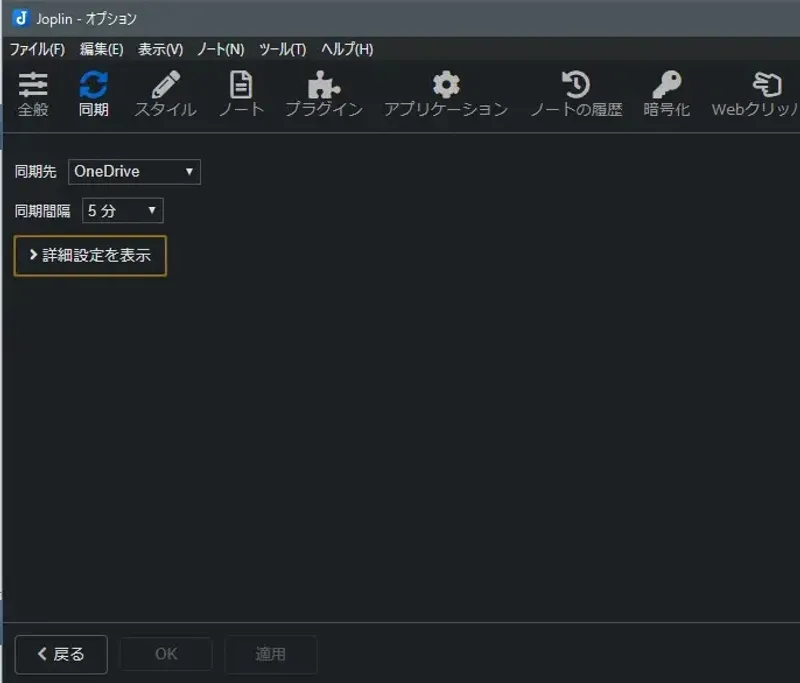Select the 同期 (Synchronisation) settings icon
Image resolution: width=800 pixels, height=683 pixels.
95,93
